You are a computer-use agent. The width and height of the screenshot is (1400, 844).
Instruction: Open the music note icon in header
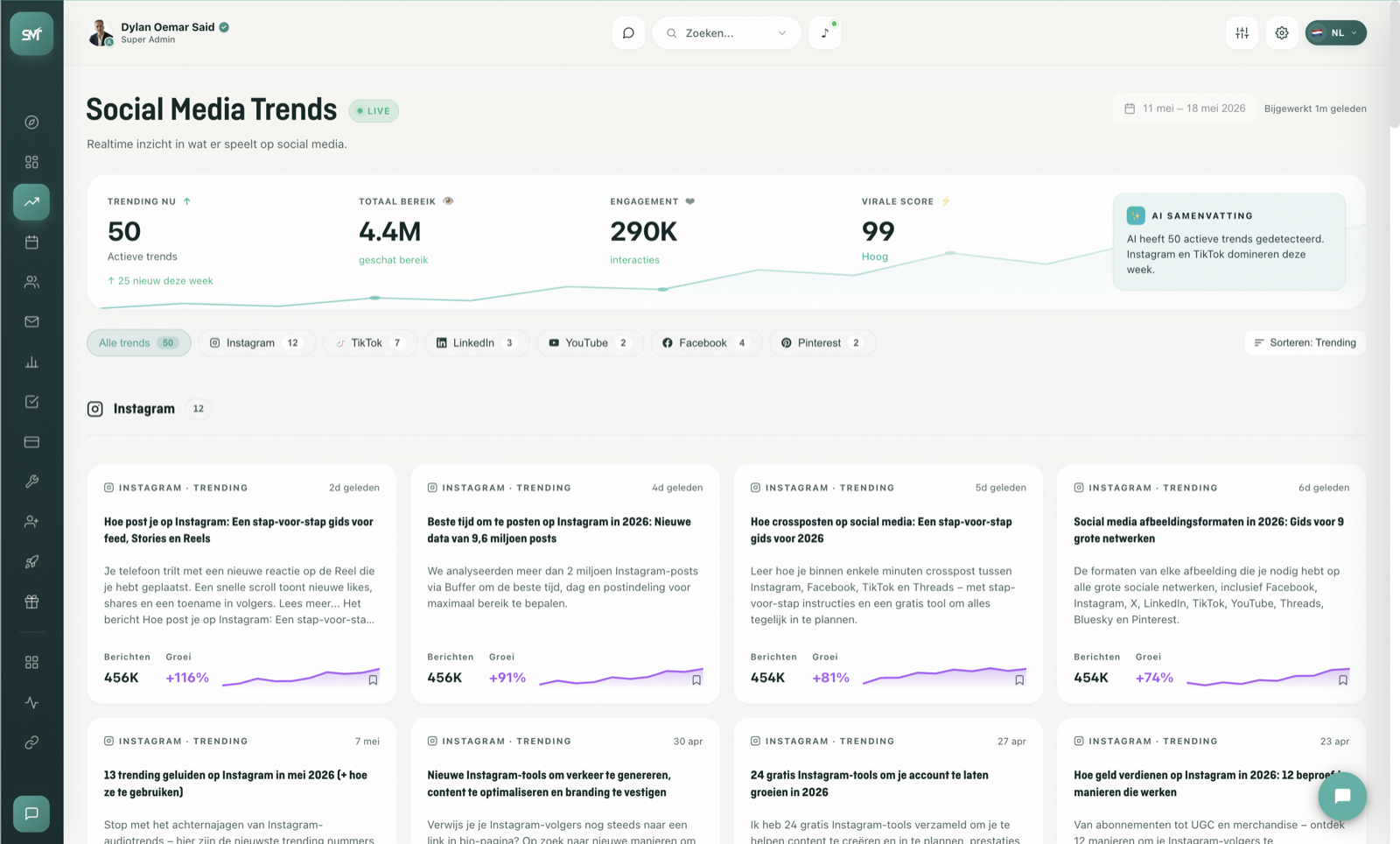click(825, 33)
